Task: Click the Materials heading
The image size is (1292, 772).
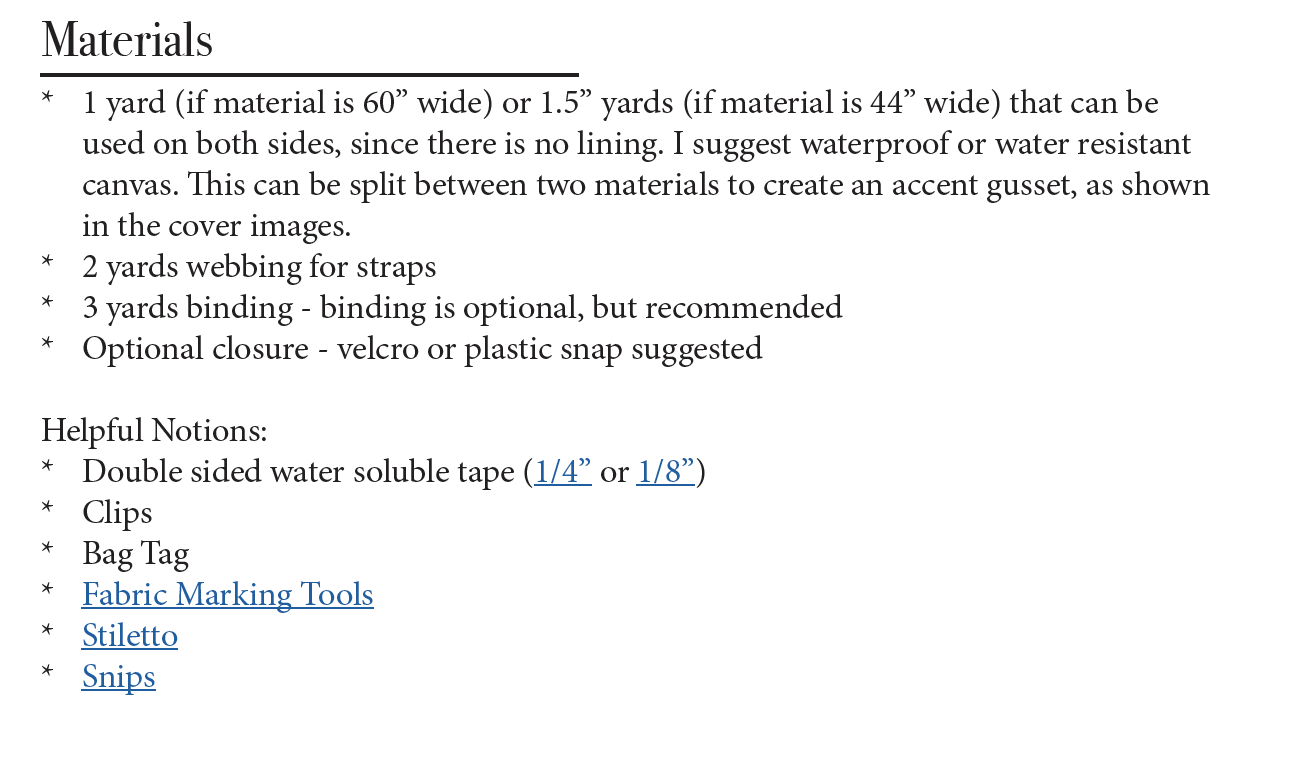Action: coord(127,41)
